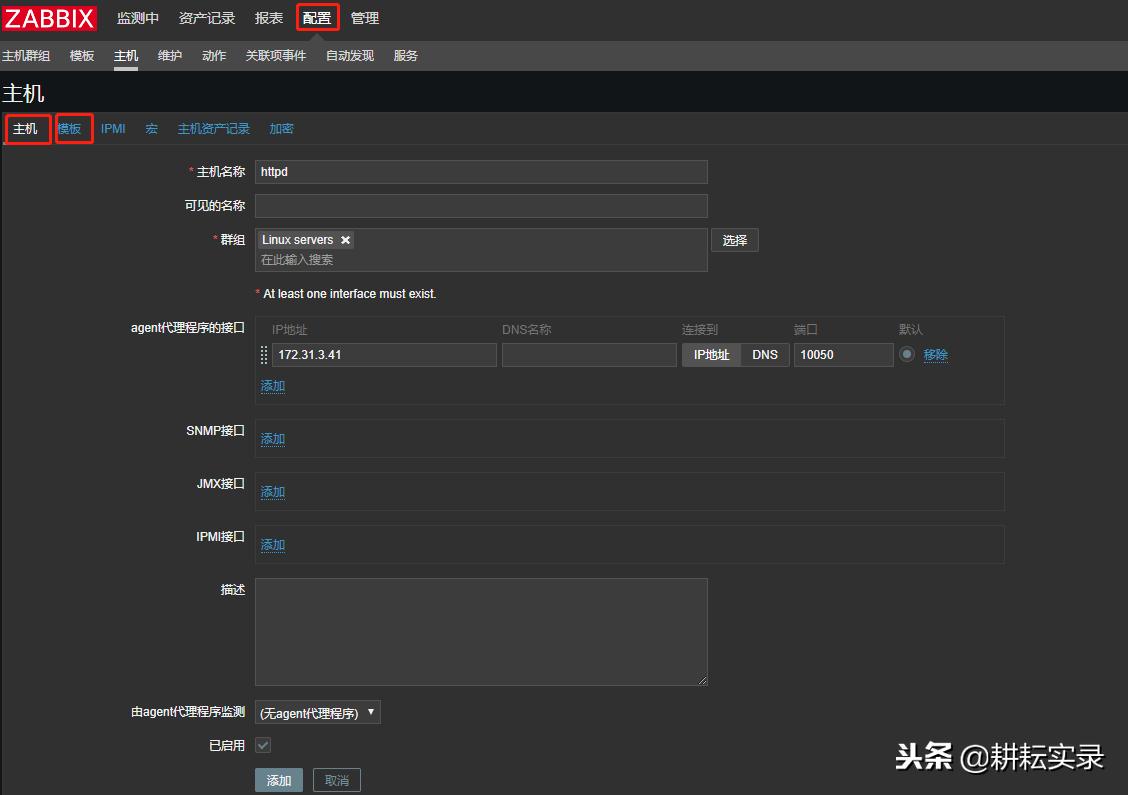The width and height of the screenshot is (1128, 795).
Task: Click the drag handle of the agent interface row
Action: [x=264, y=354]
